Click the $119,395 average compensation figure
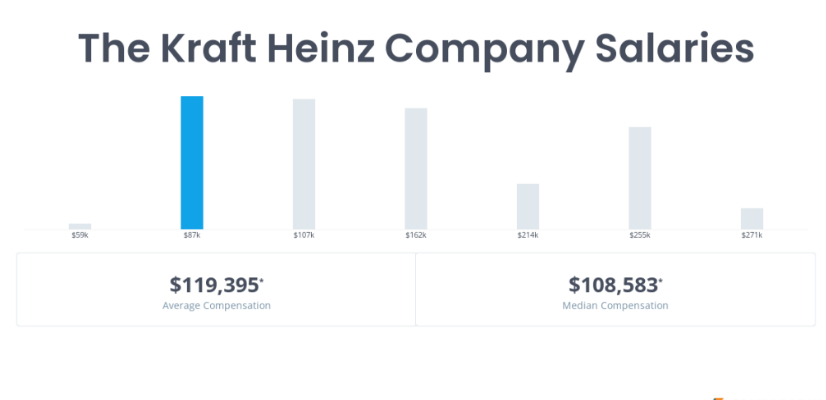Image resolution: width=826 pixels, height=400 pixels. click(x=215, y=284)
